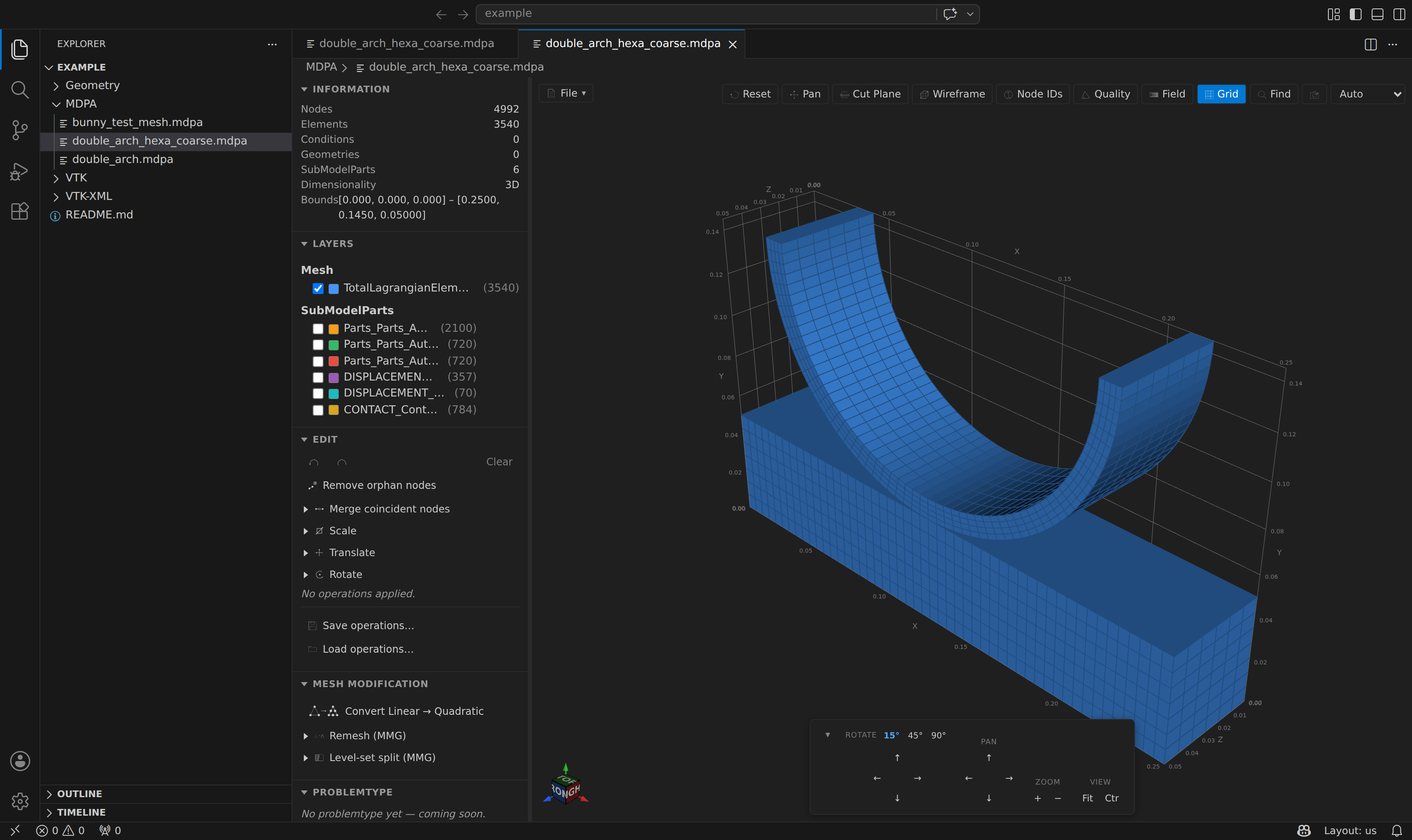Open notifications bell in status bar
Screen dimensions: 1412x840
[x=1397, y=830]
